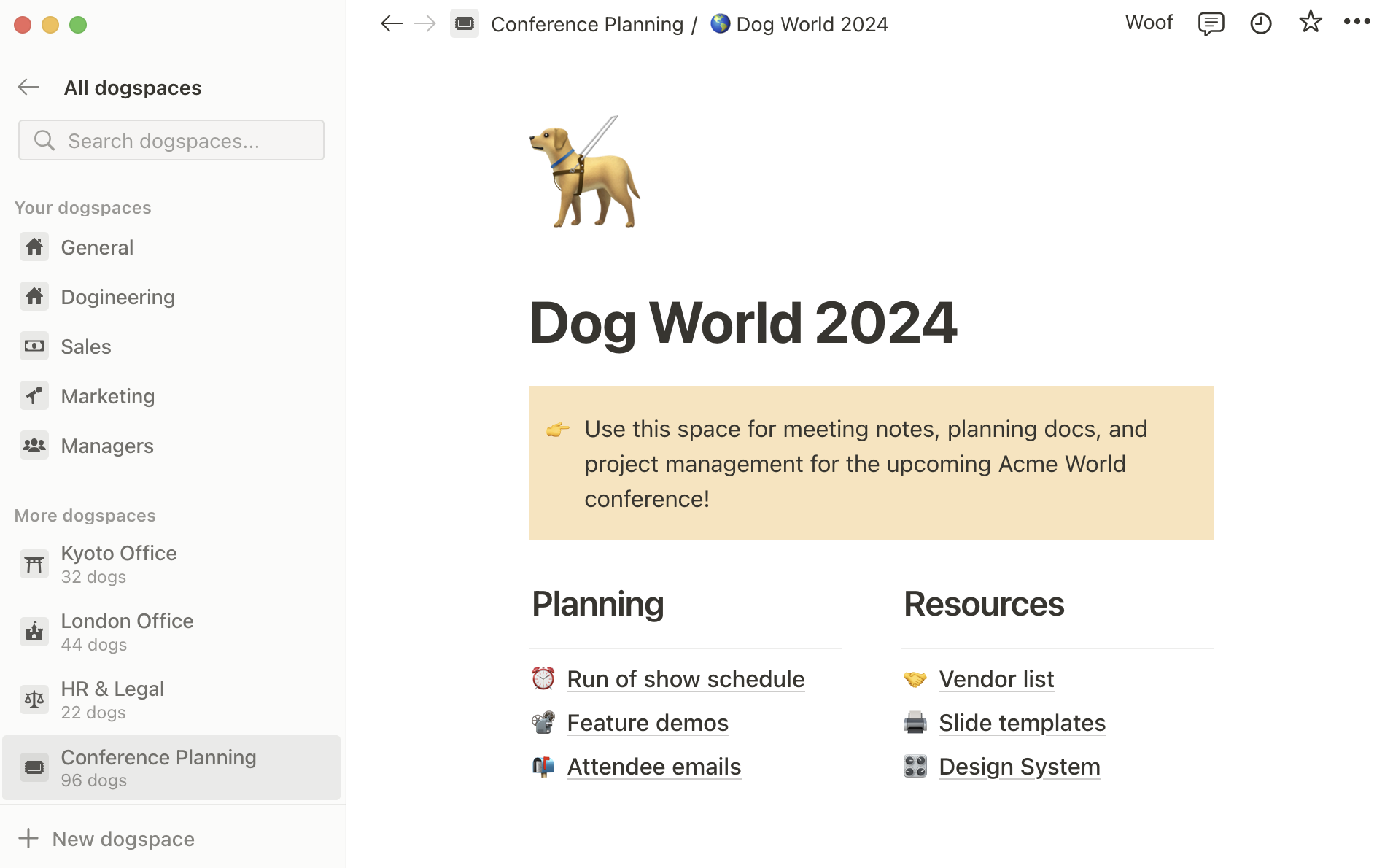Open the Kyoto Office dogspace
The image size is (1393, 868).
pyautogui.click(x=118, y=553)
